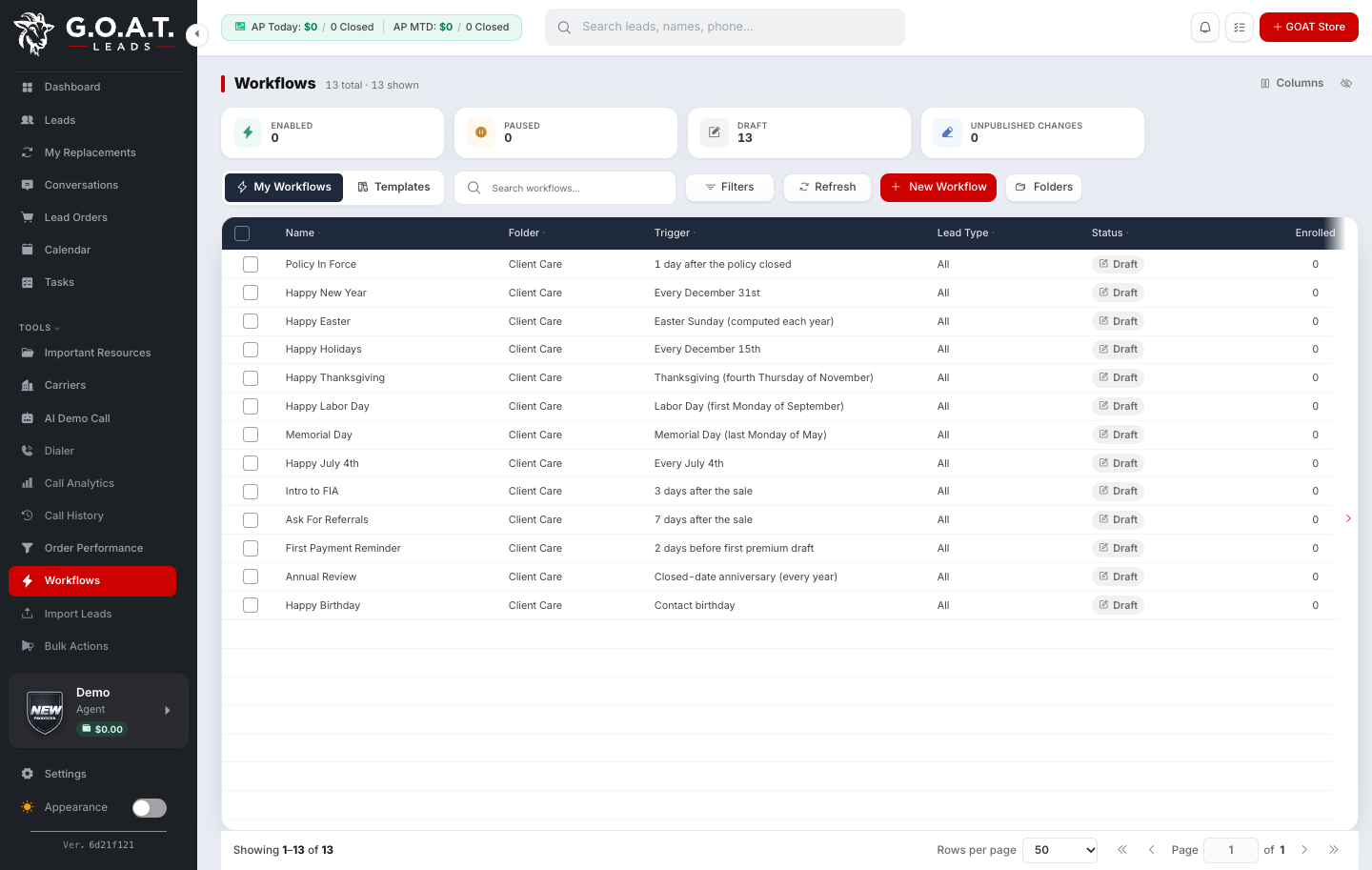This screenshot has width=1372, height=870.
Task: Click the New Workflow button
Action: (938, 188)
